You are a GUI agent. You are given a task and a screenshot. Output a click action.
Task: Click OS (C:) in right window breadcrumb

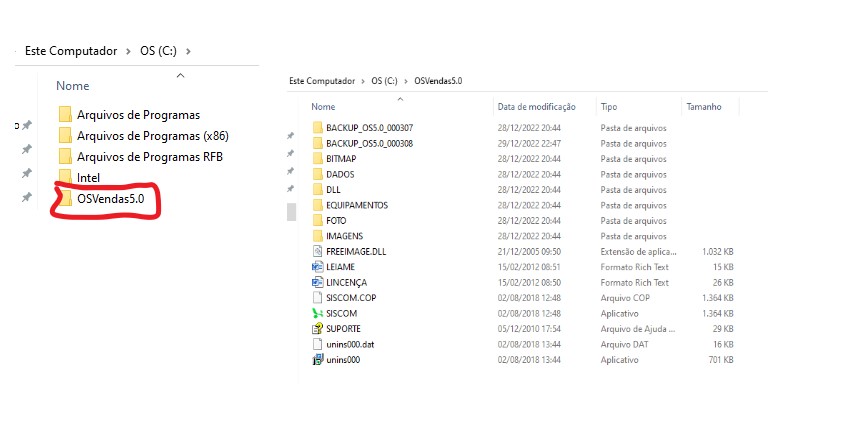[384, 81]
